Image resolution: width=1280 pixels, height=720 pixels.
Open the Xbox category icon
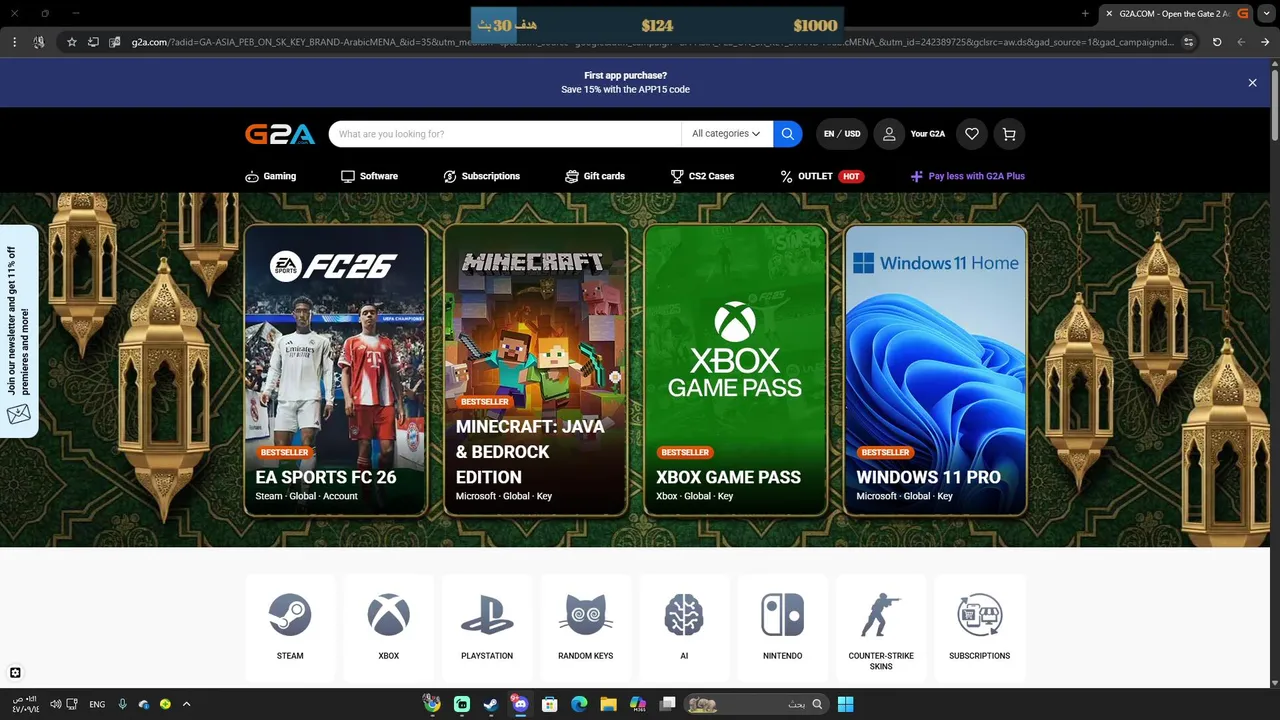pyautogui.click(x=389, y=615)
